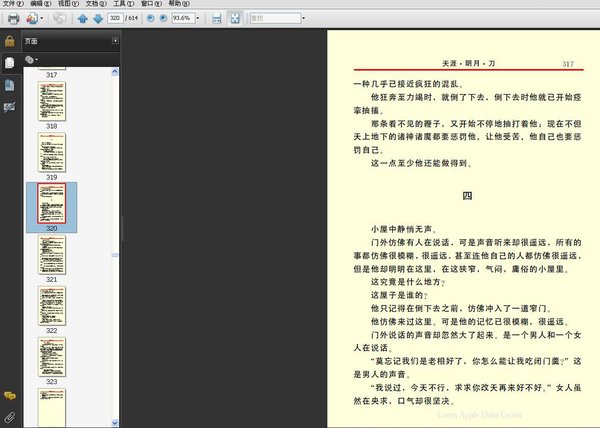The image size is (600, 428).
Task: Open the Attachments paperclip icon
Action: click(10, 417)
